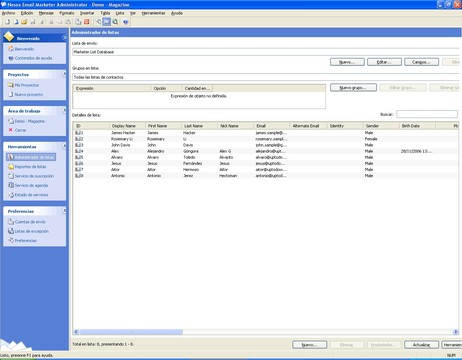The height and width of the screenshot is (360, 462).
Task: Select the James Hacker row
Action: 266,133
